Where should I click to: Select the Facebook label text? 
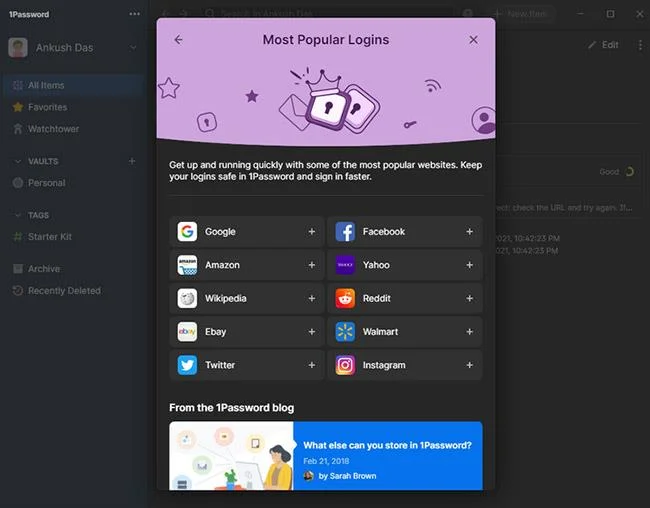coord(384,231)
